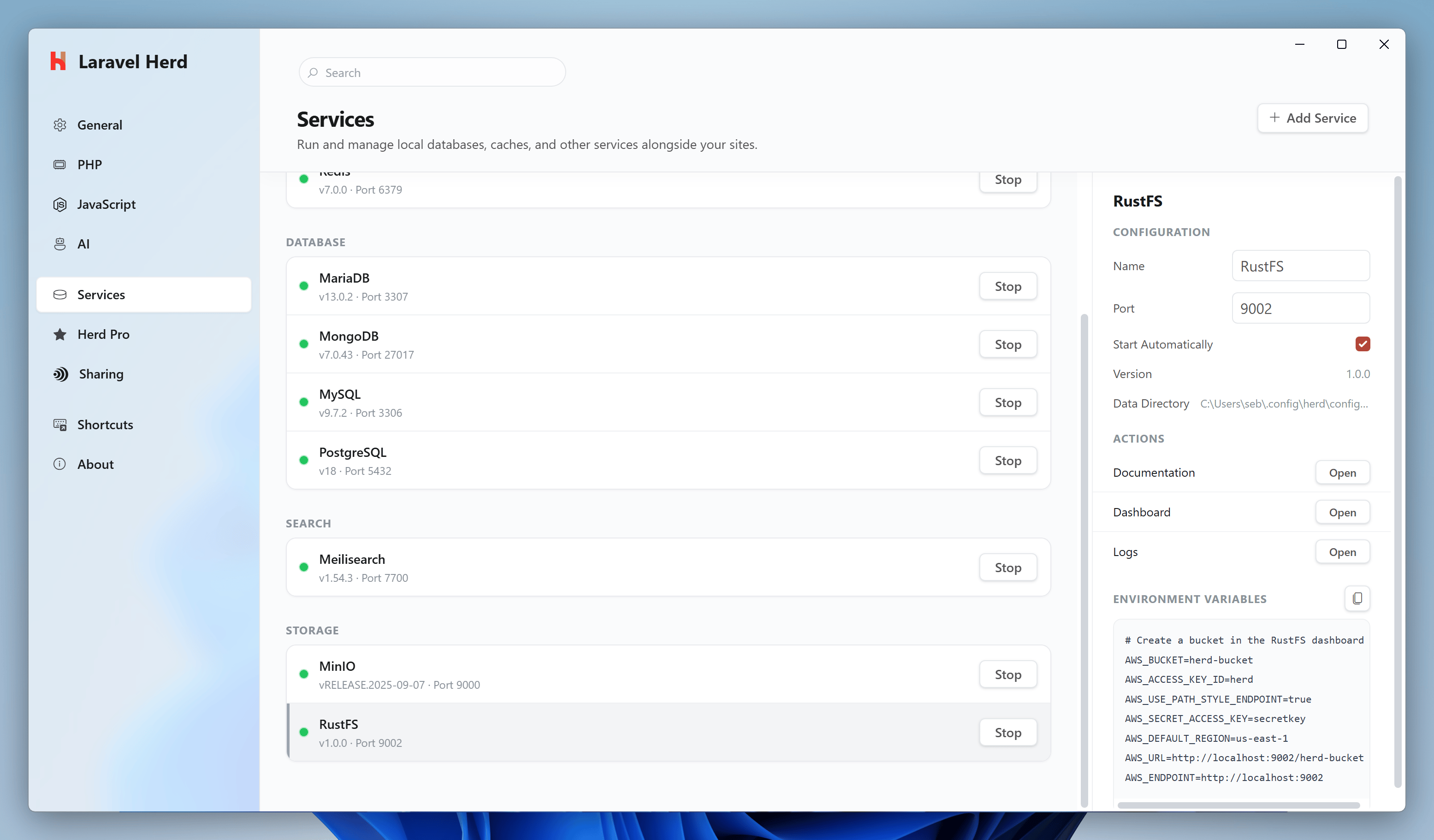Maximize the Laravel Herd window

[x=1341, y=44]
